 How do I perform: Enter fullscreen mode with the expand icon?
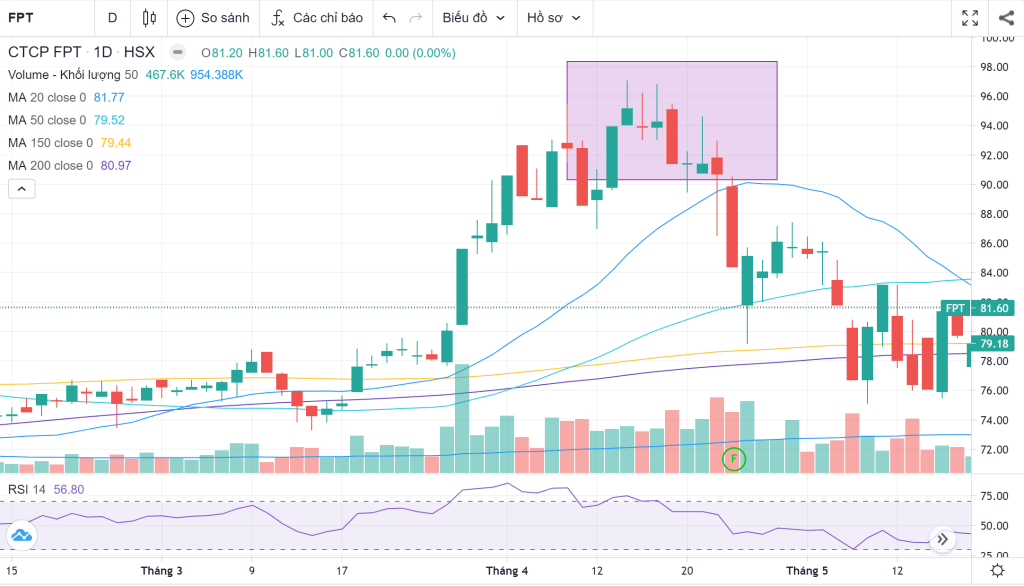(969, 18)
